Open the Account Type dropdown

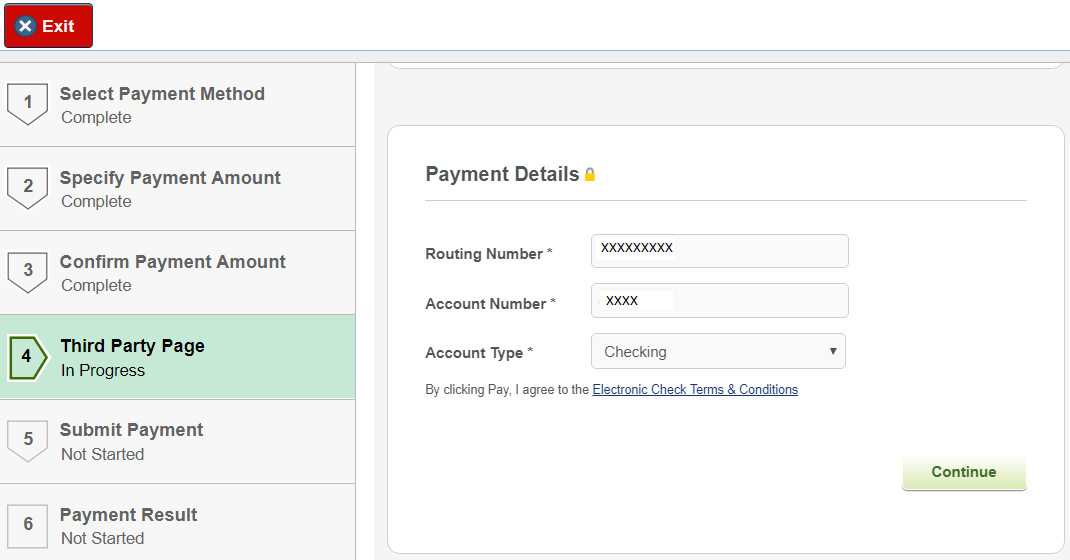tap(717, 352)
